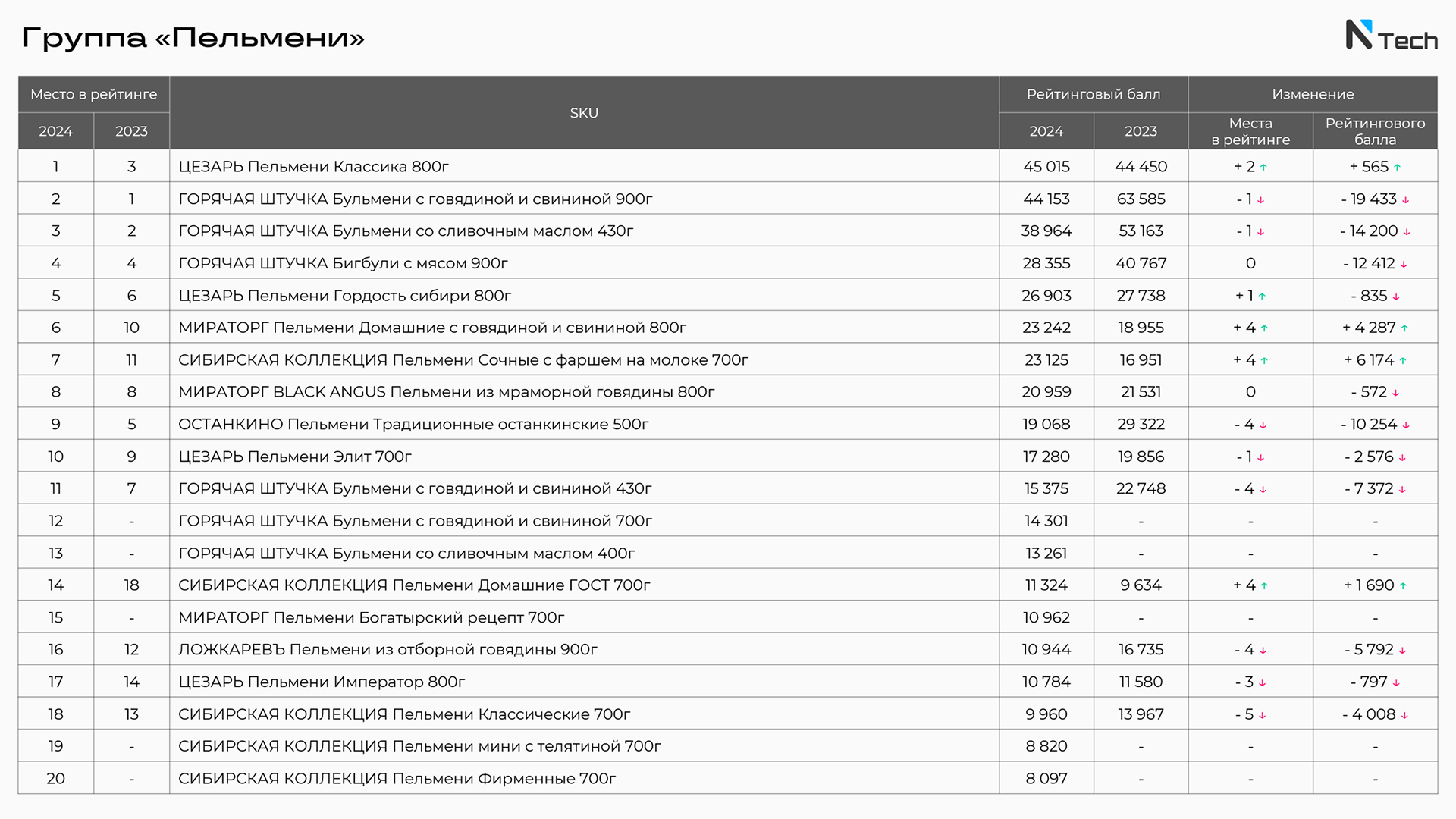The image size is (1456, 819).
Task: Click the N Tech logo
Action: pos(1392,36)
